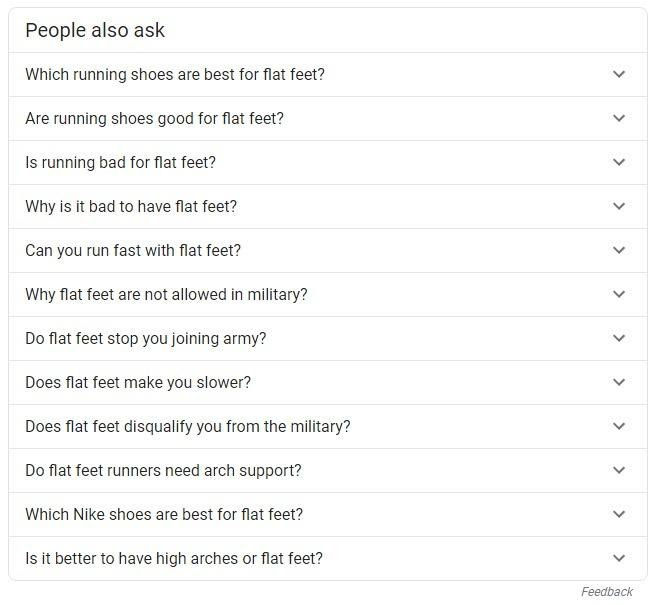Image resolution: width=667 pixels, height=605 pixels.
Task: Expand chevron for 'Are running shoes good for flat feet?'
Action: (x=619, y=118)
